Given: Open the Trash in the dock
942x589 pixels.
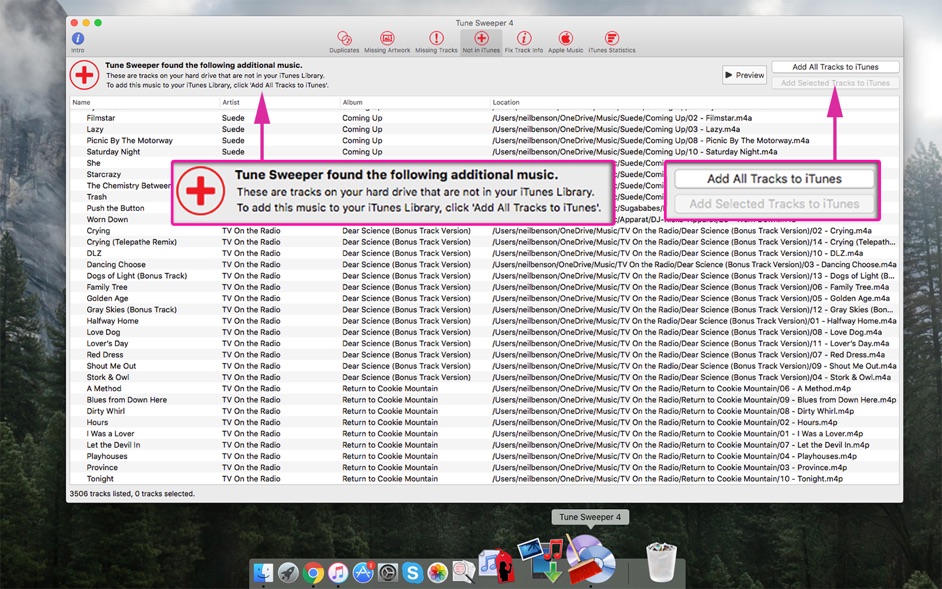Looking at the screenshot, I should point(661,562).
